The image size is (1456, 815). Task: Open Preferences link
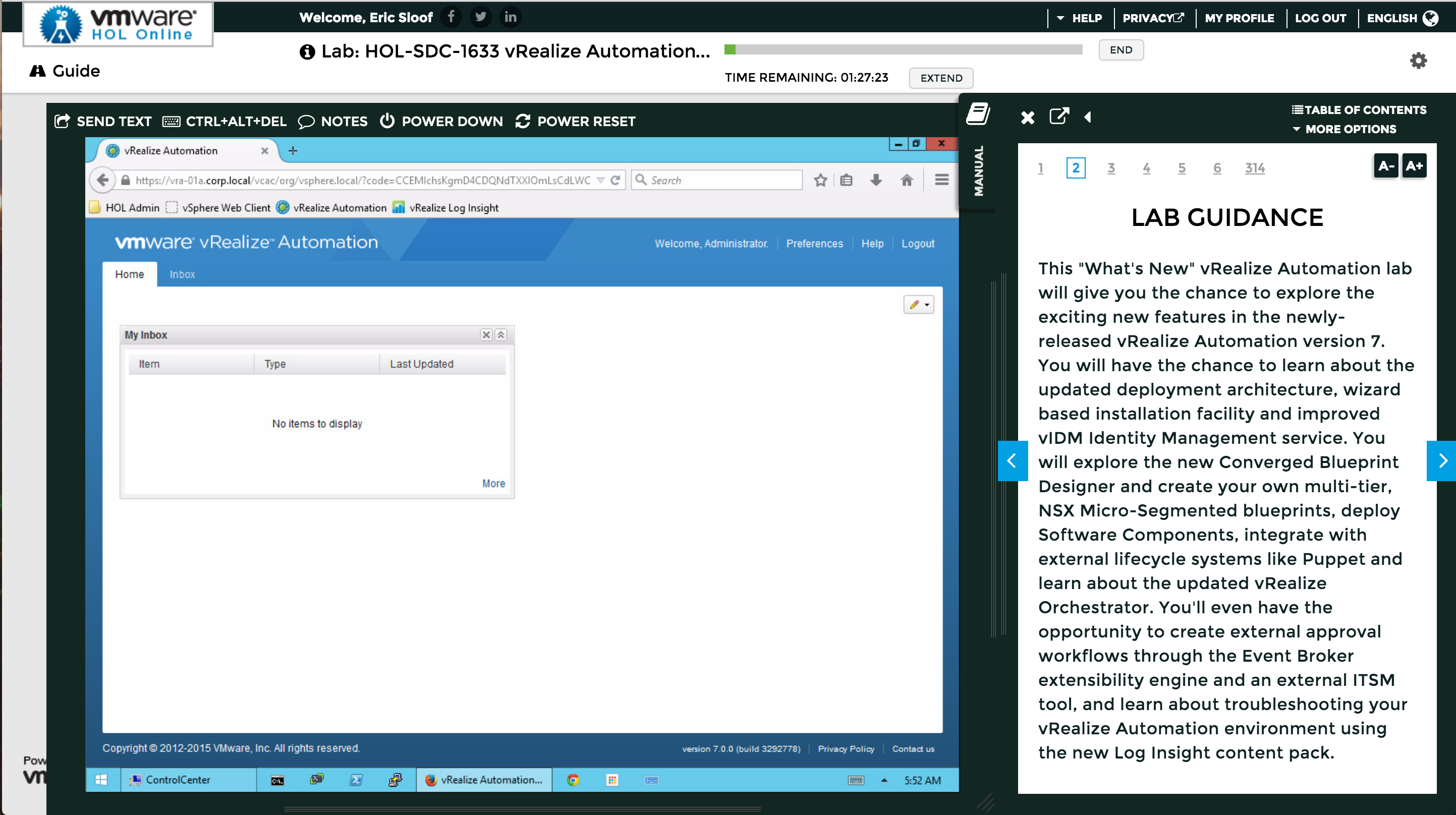click(814, 244)
